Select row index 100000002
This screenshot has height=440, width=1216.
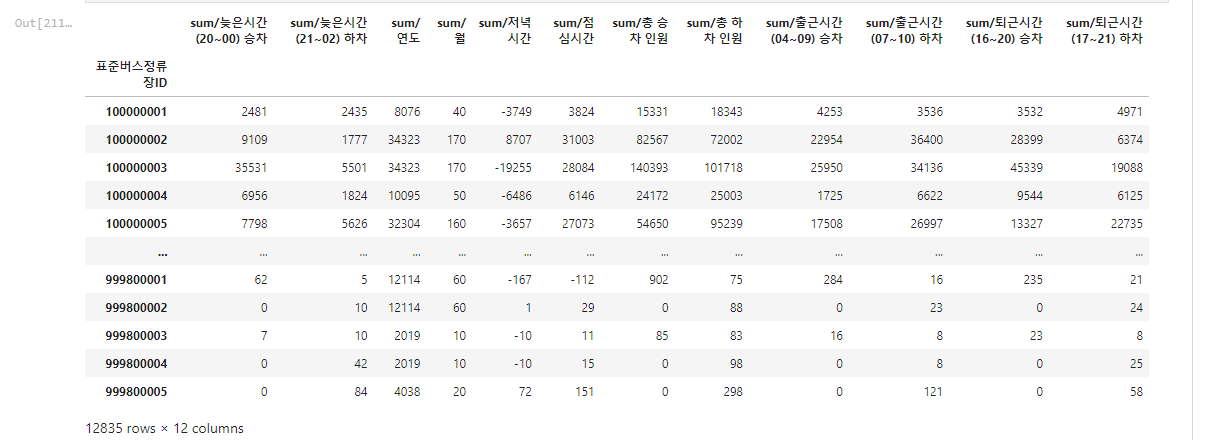click(136, 139)
